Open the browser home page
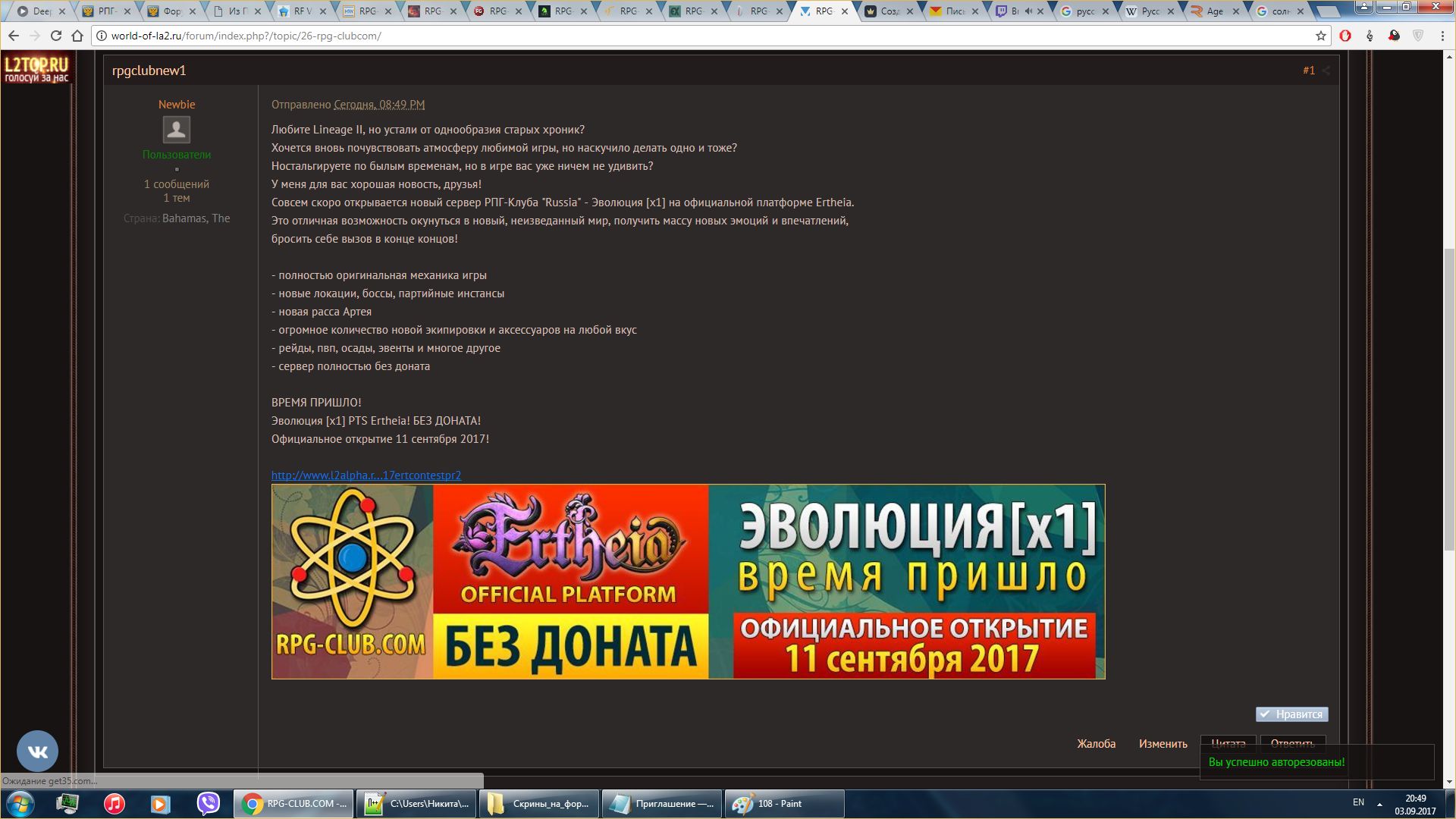The height and width of the screenshot is (819, 1456). [77, 36]
